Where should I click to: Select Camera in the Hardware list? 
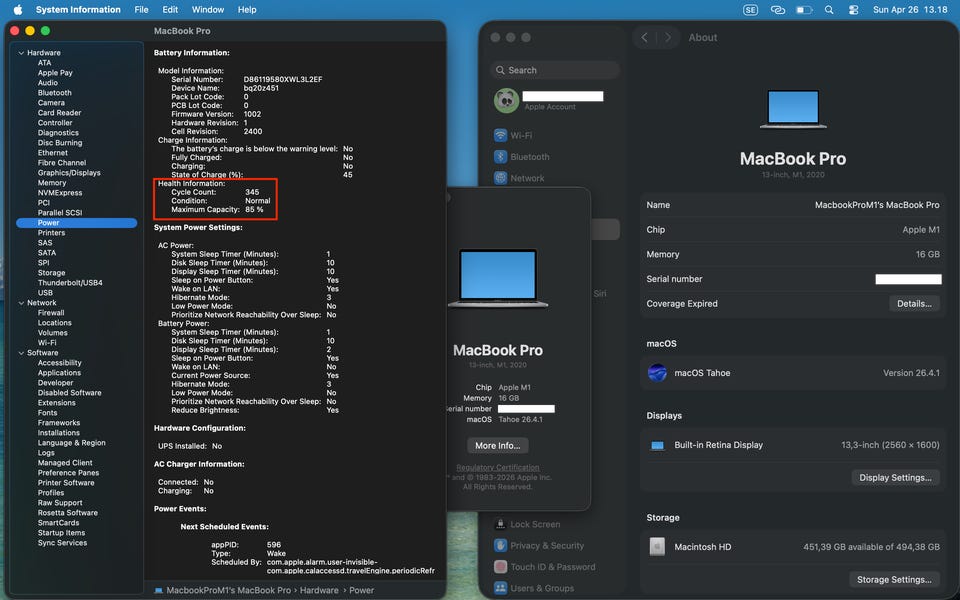coord(51,103)
